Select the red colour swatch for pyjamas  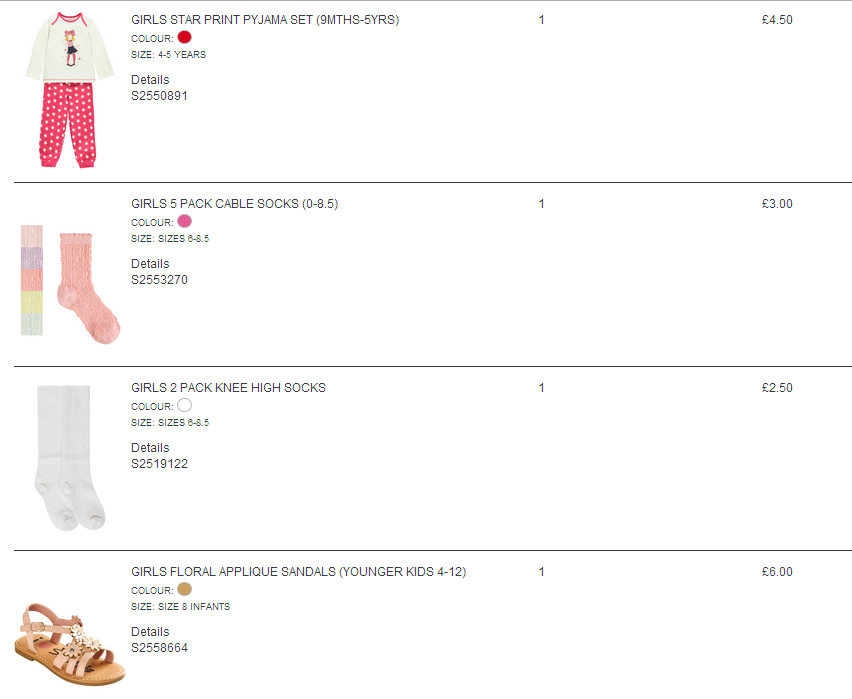(185, 38)
